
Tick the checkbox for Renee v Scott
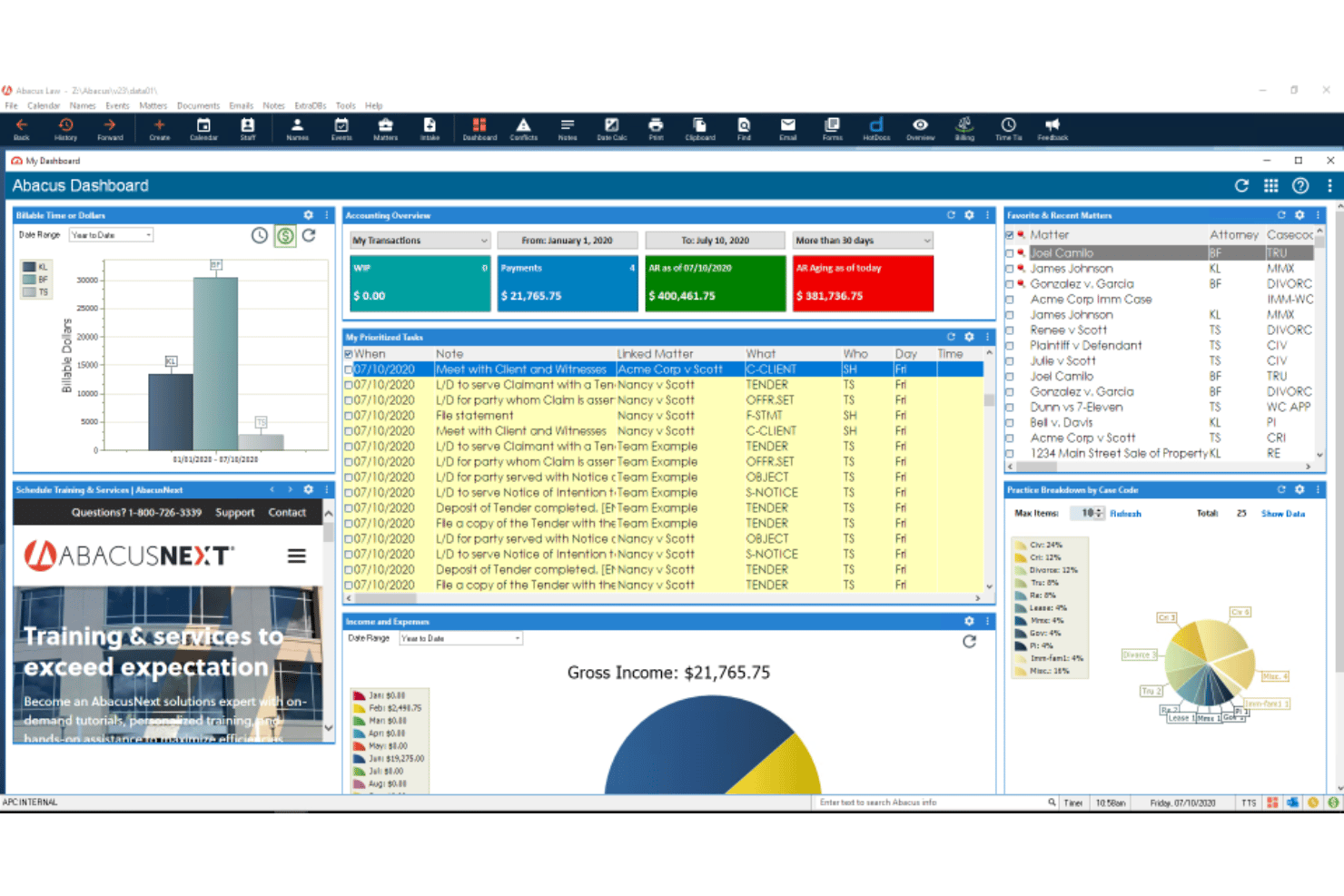pyautogui.click(x=1010, y=330)
